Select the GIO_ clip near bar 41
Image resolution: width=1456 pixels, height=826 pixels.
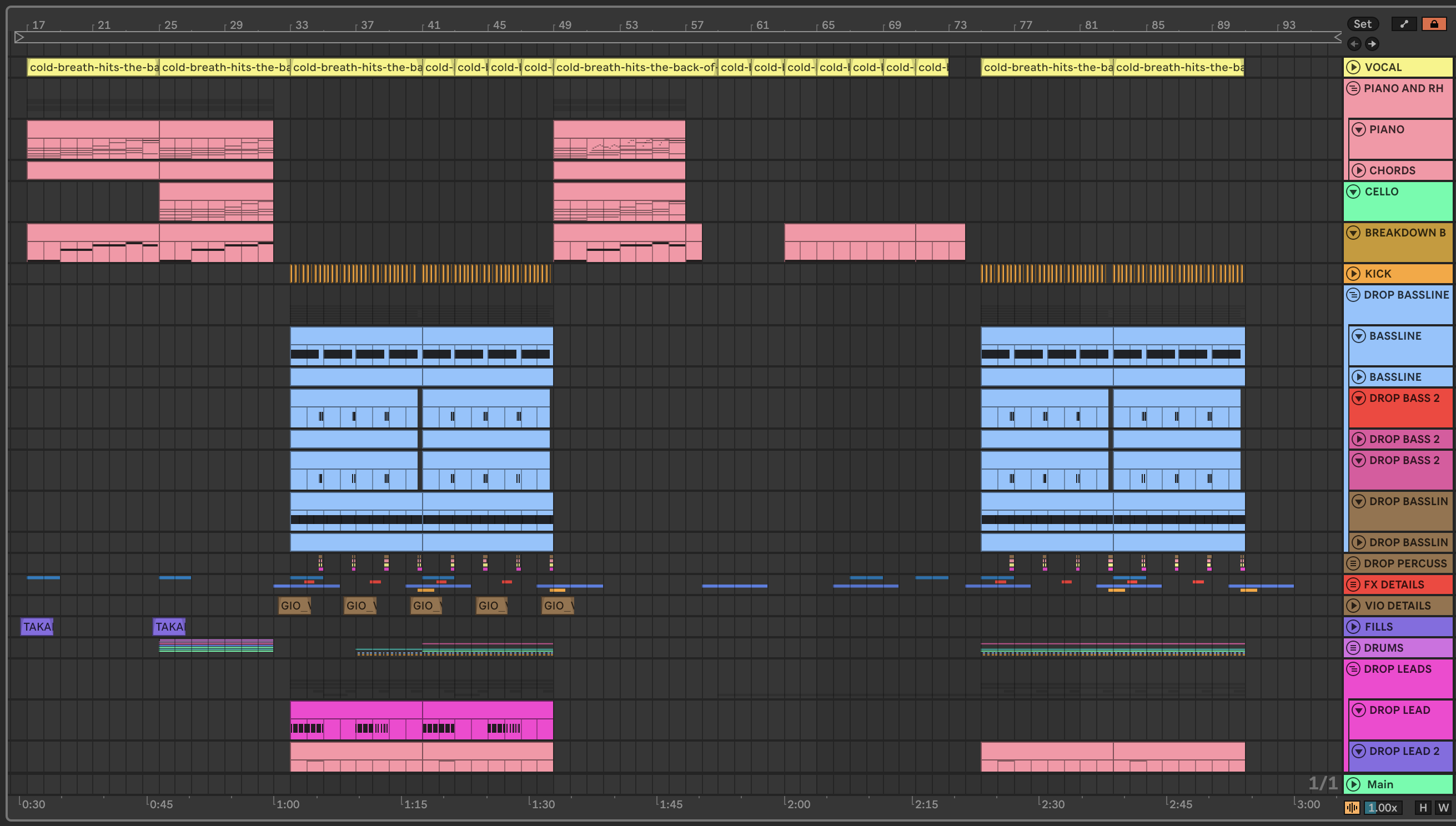(x=426, y=605)
